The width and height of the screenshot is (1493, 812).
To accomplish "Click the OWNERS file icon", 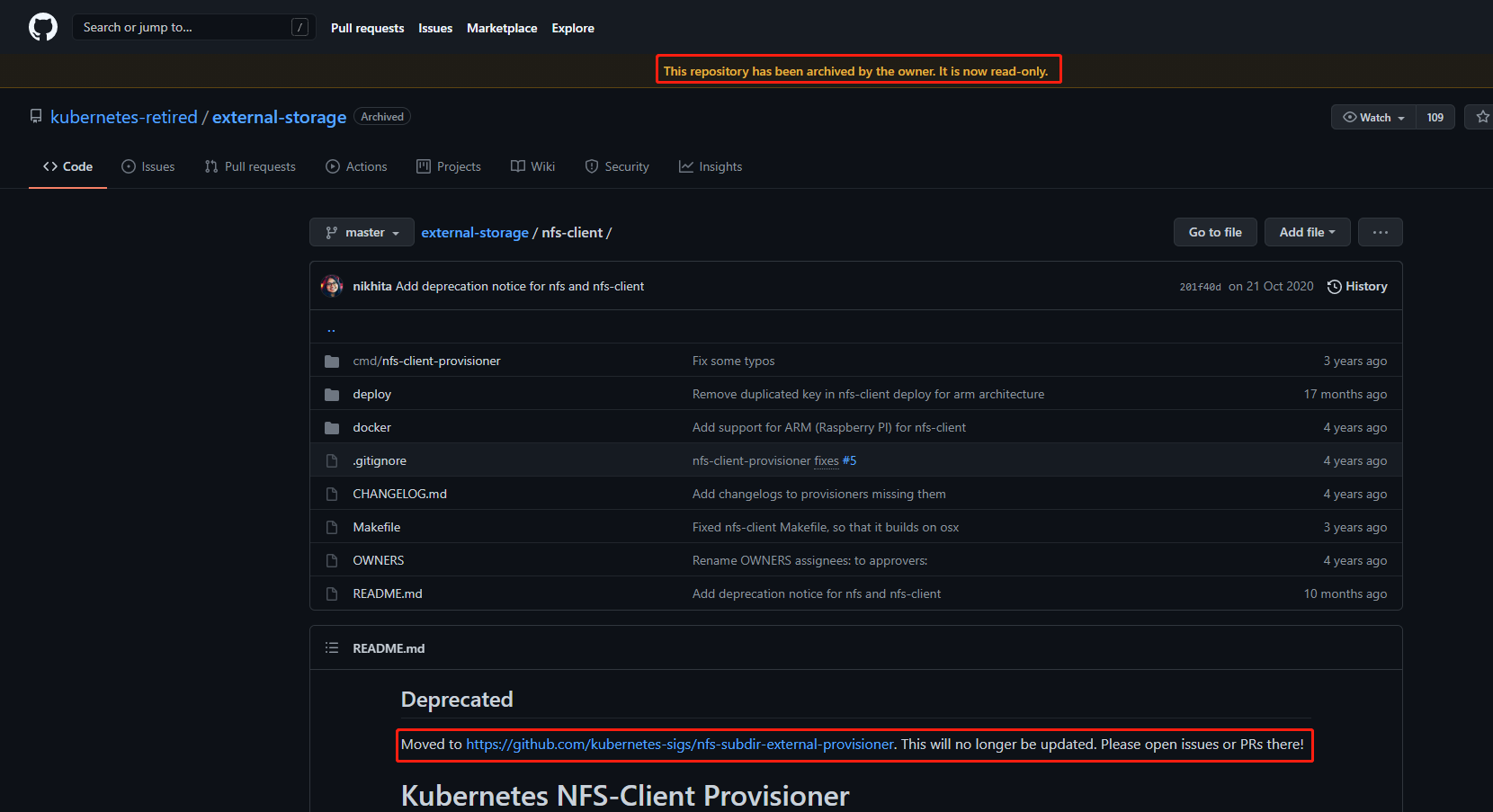I will pos(332,560).
